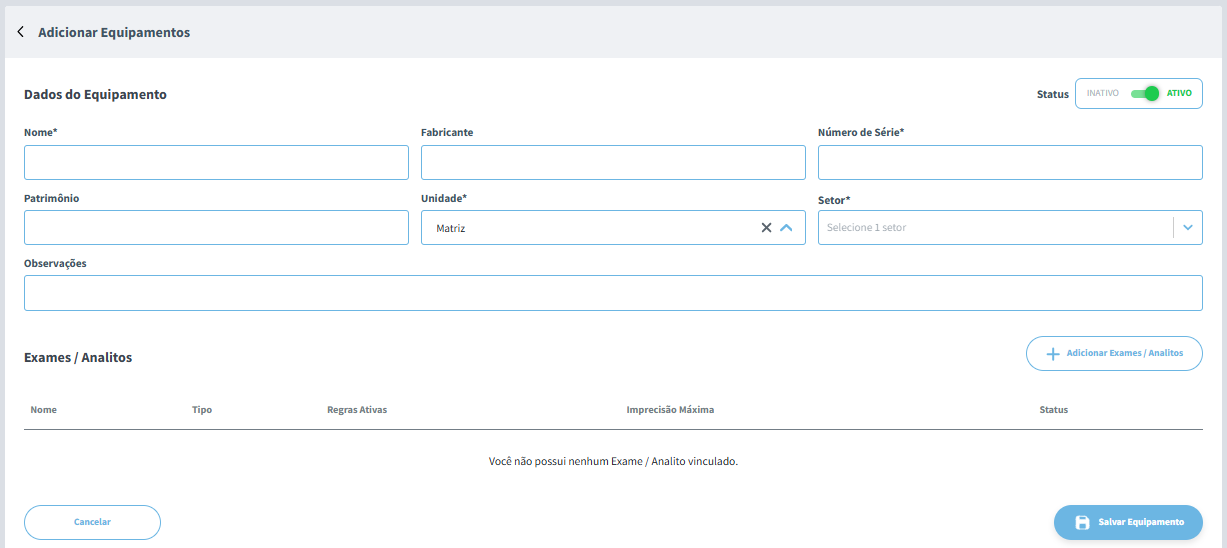Go back using the arrow beside Adicionar Equipamentos
Screen dimensions: 1227x548
(x=21, y=32)
